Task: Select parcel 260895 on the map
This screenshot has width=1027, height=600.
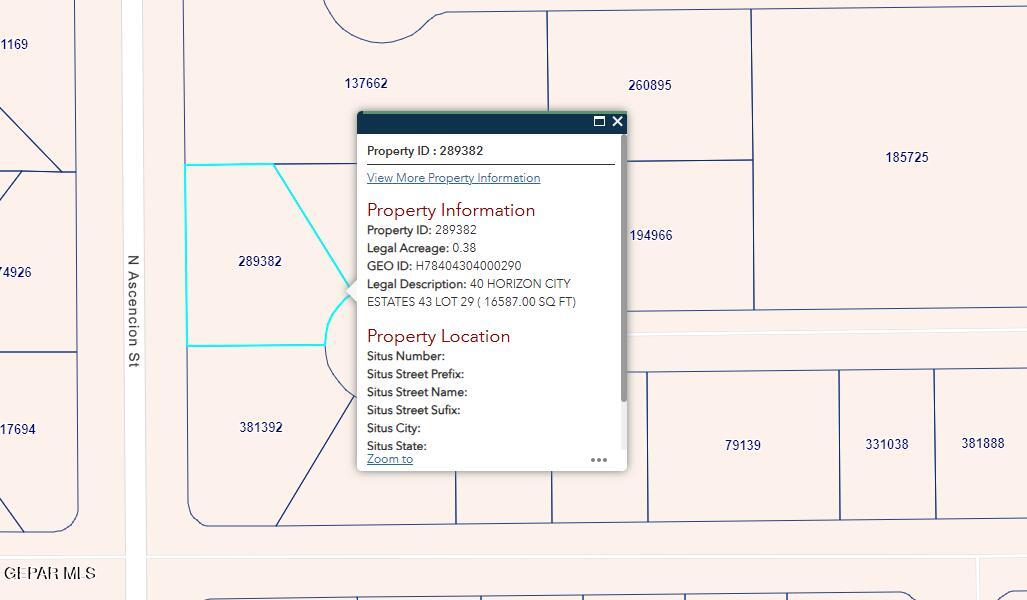Action: pos(649,86)
